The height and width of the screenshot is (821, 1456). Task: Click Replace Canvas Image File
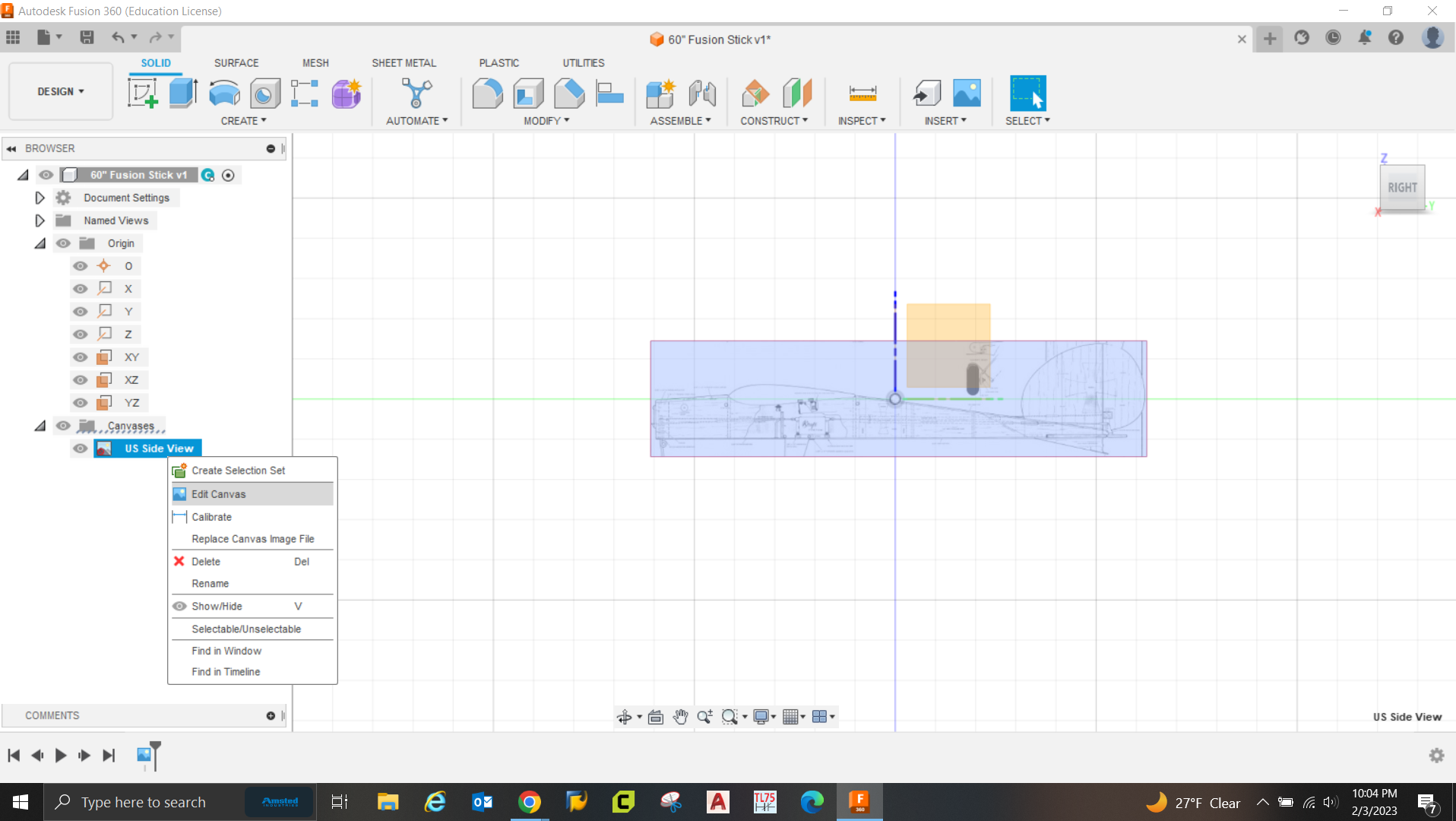click(252, 539)
